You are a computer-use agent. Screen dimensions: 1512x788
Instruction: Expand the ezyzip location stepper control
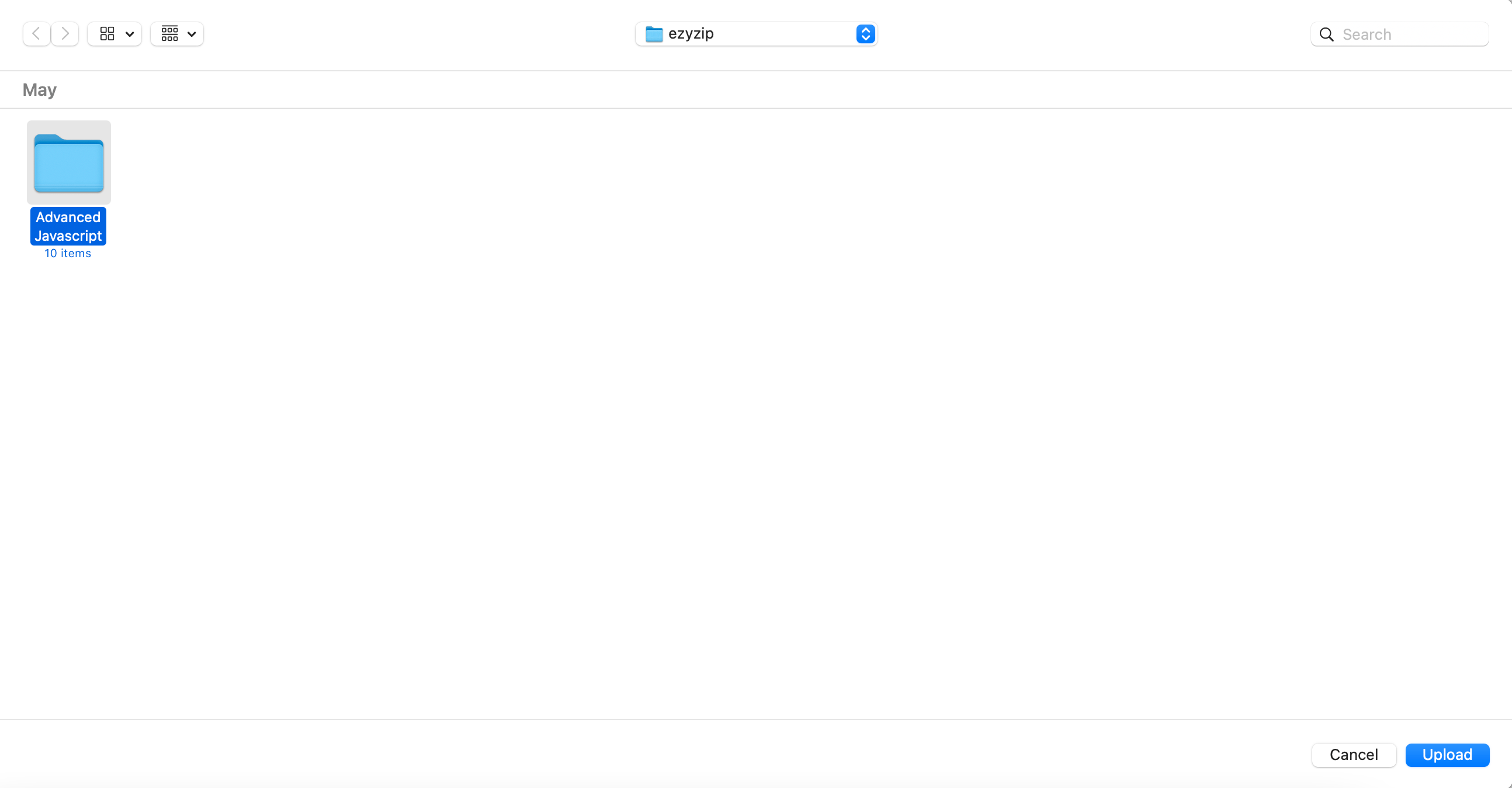click(x=865, y=33)
